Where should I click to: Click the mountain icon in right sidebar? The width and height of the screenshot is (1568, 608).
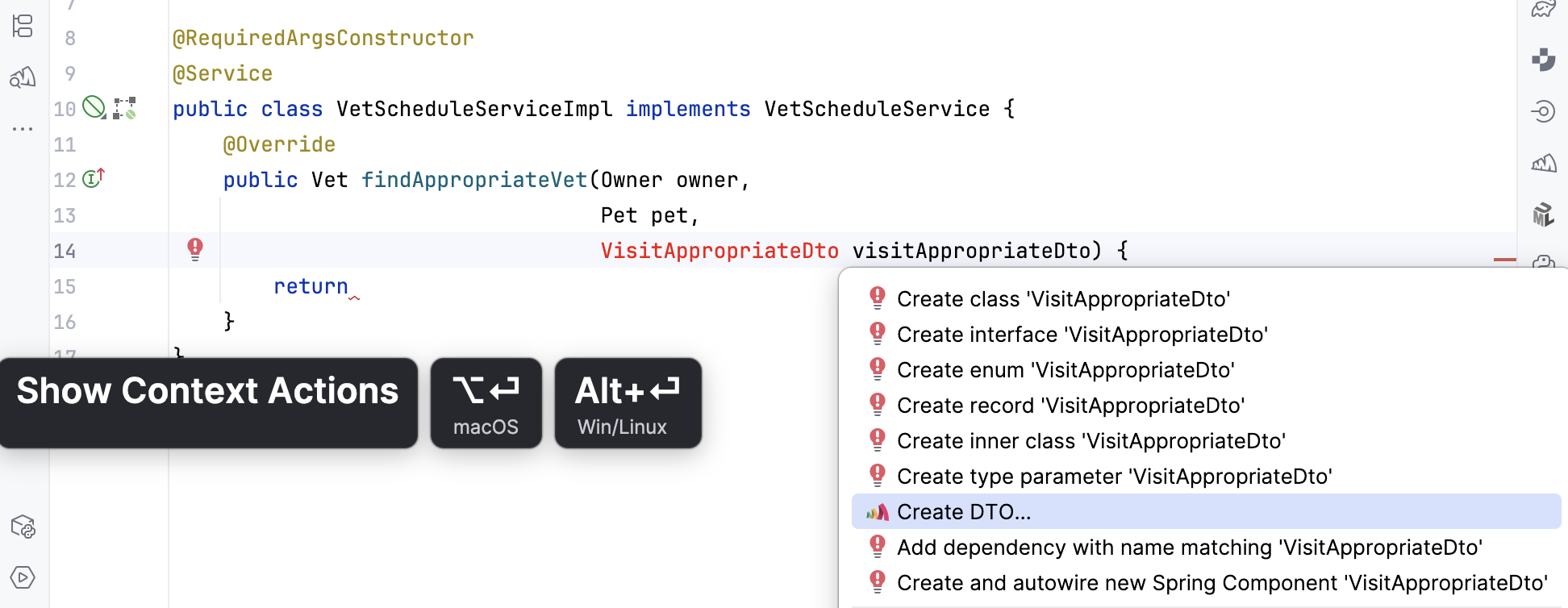[1543, 163]
